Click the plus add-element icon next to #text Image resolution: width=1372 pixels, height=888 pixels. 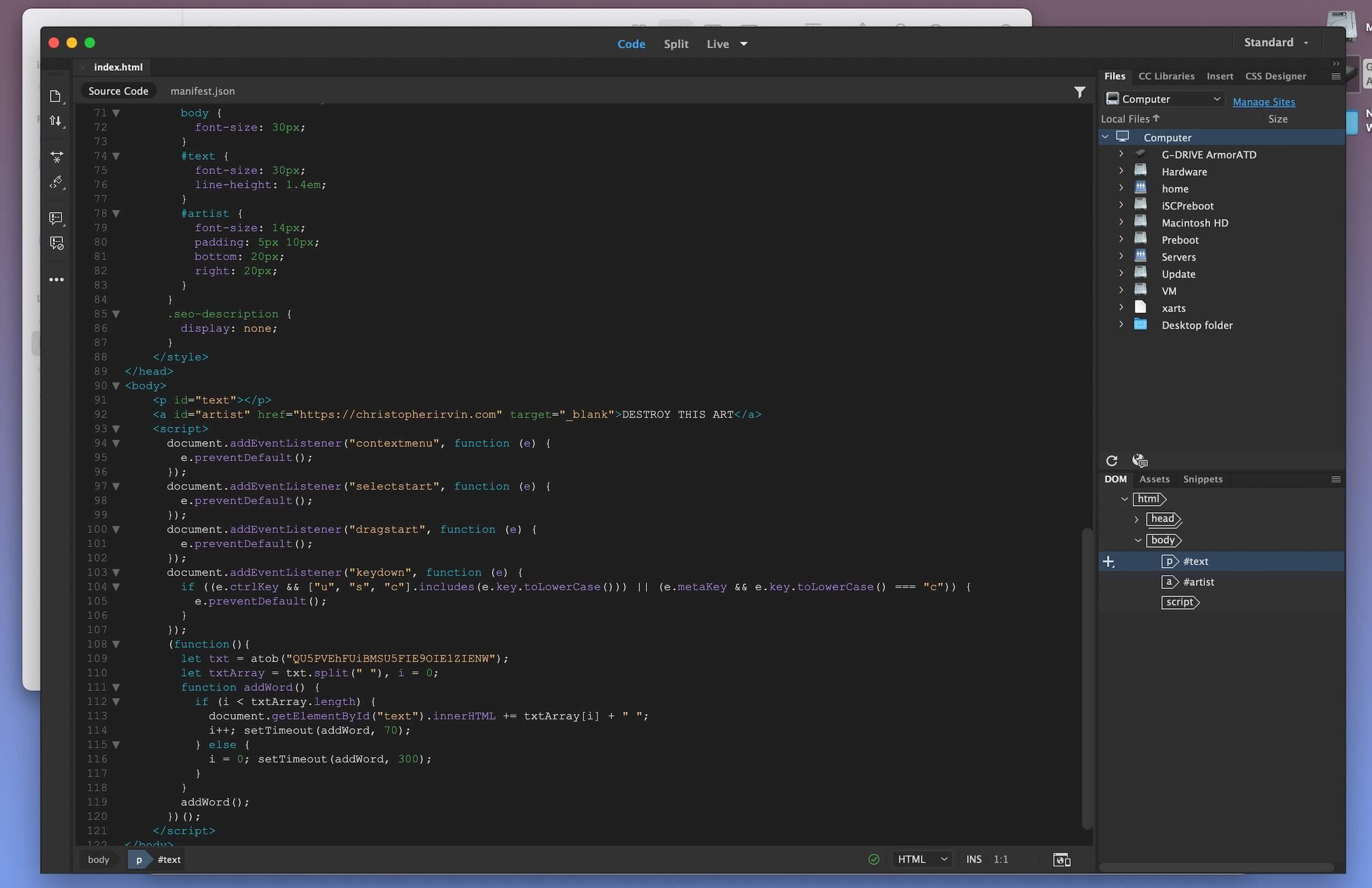1108,561
